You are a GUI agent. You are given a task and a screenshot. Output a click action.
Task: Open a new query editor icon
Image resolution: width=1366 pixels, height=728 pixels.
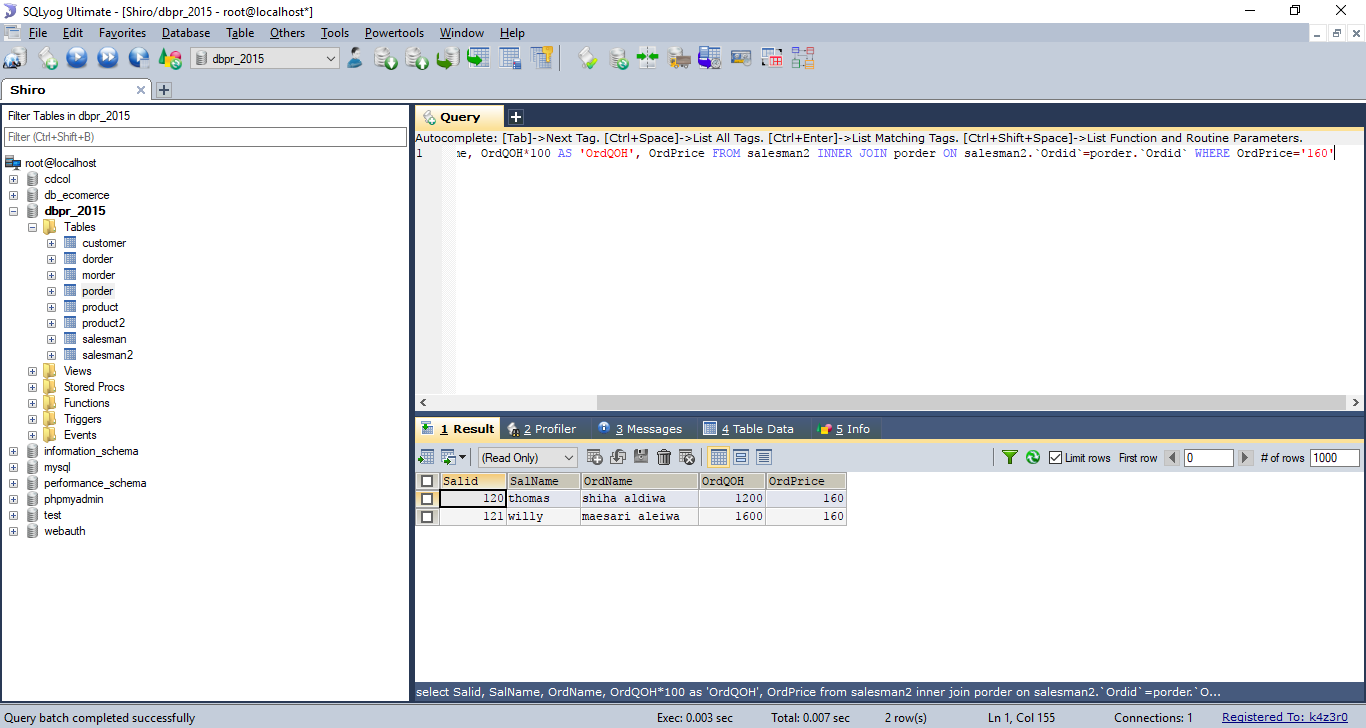click(x=47, y=58)
